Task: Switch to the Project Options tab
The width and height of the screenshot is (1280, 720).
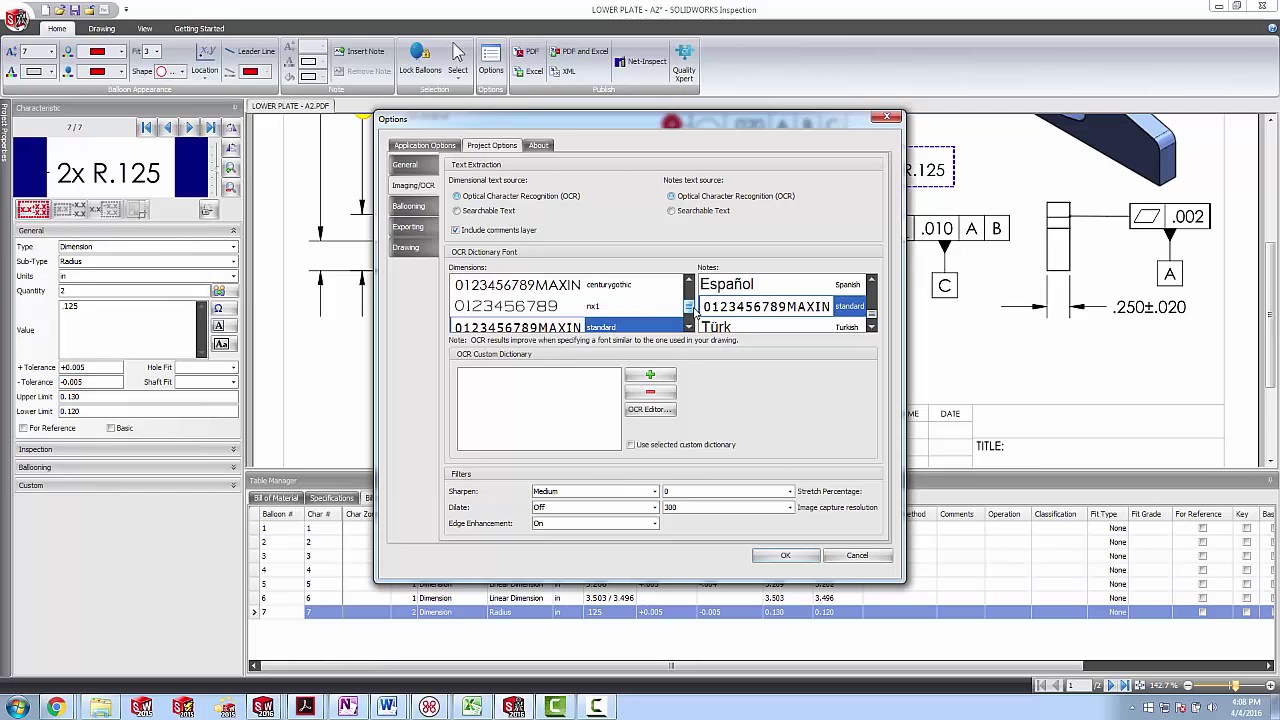Action: point(492,146)
